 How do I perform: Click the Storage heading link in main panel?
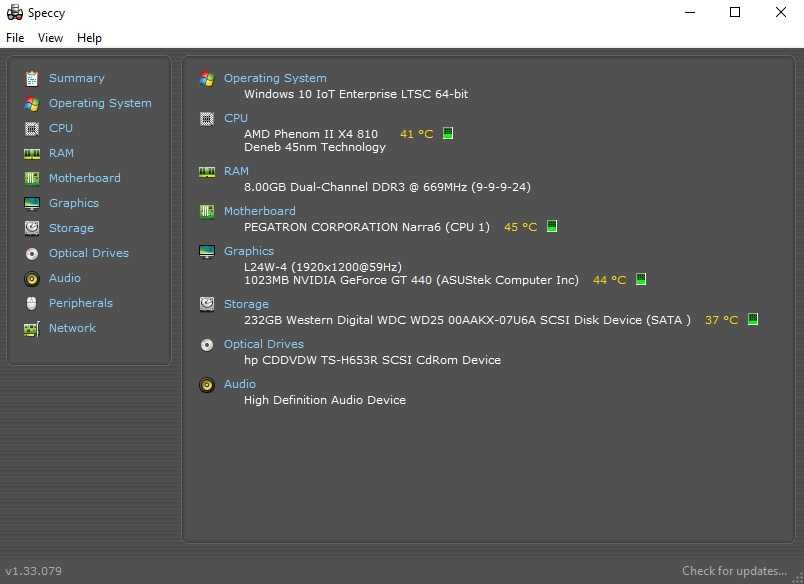[x=246, y=304]
